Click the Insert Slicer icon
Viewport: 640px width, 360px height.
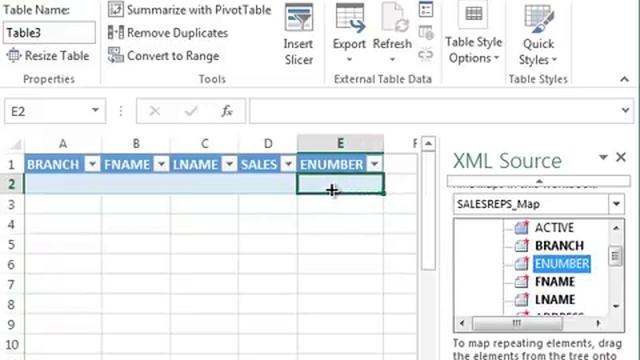click(298, 18)
